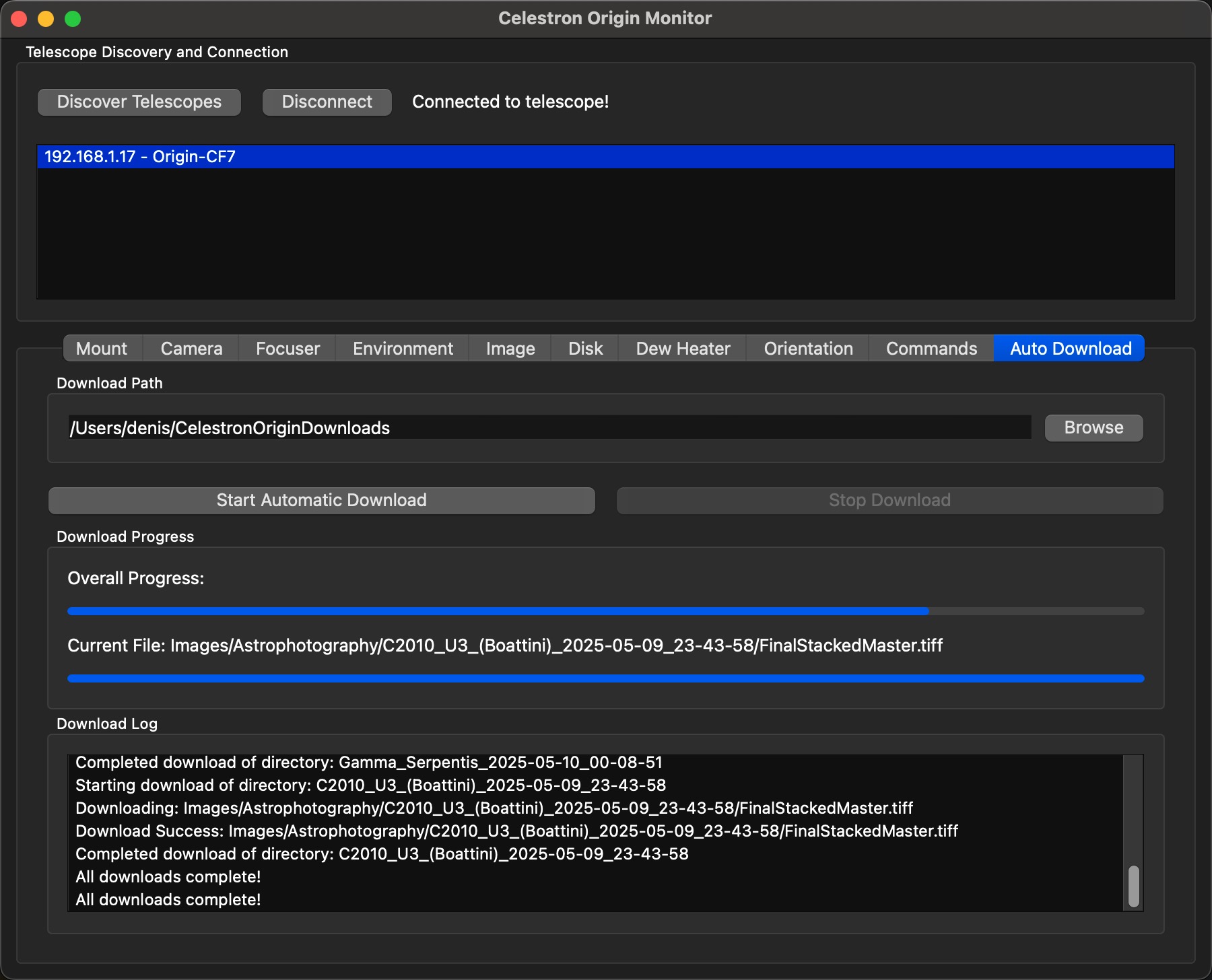Show the Commands tab
This screenshot has width=1212, height=980.
pyautogui.click(x=931, y=349)
